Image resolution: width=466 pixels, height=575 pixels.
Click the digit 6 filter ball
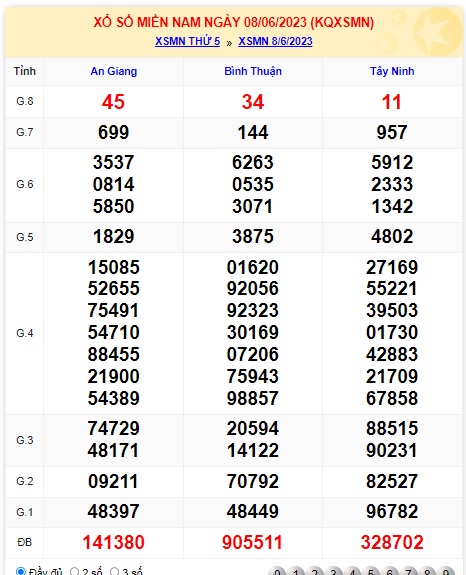(390, 571)
